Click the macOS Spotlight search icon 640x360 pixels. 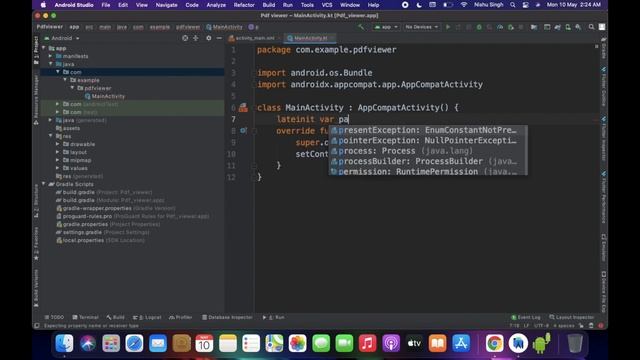tap(512, 5)
